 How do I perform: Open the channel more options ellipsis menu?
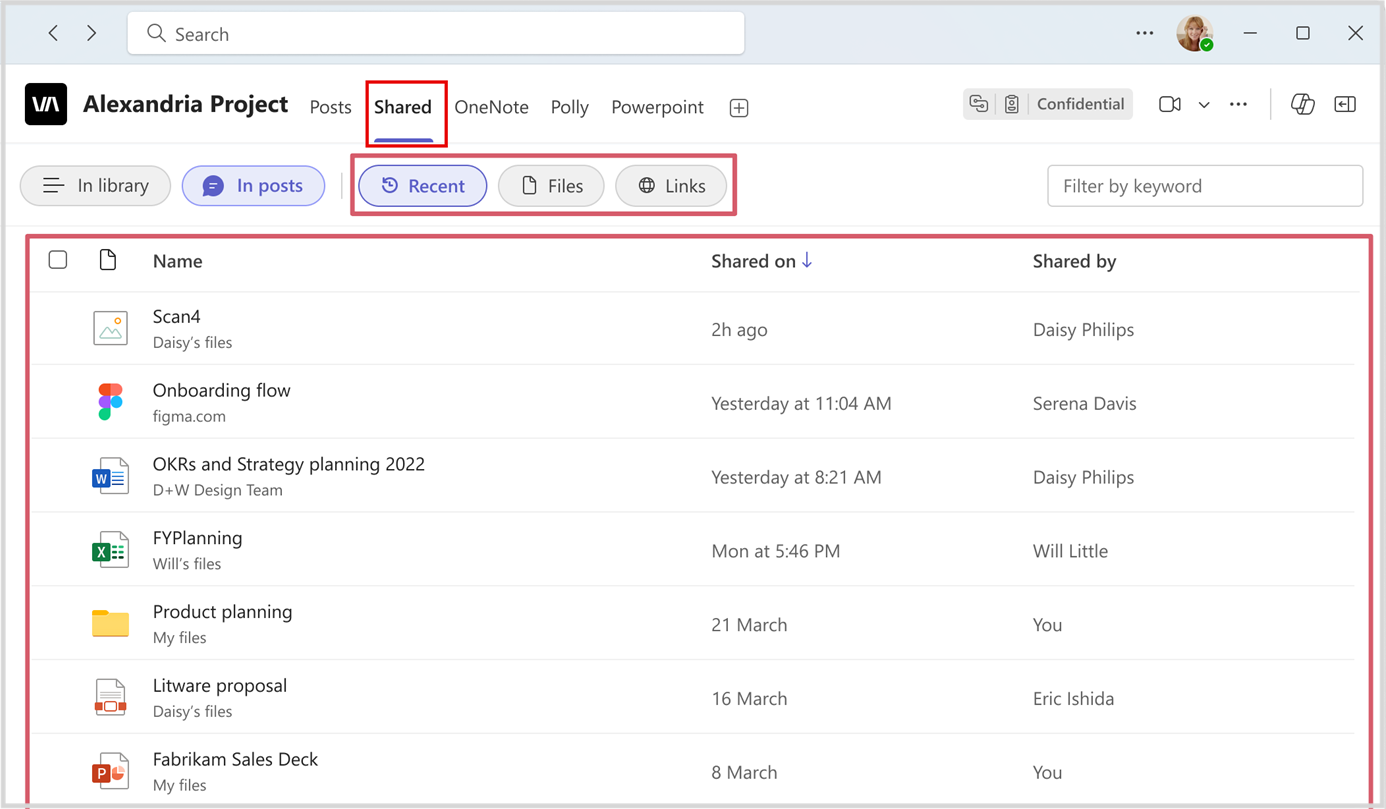point(1238,104)
